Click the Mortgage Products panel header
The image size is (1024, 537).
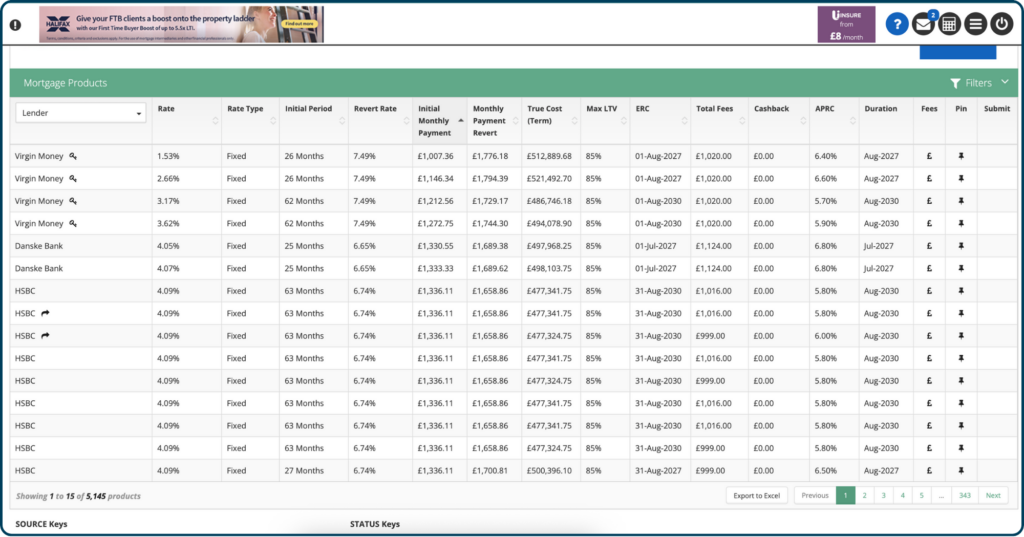513,83
